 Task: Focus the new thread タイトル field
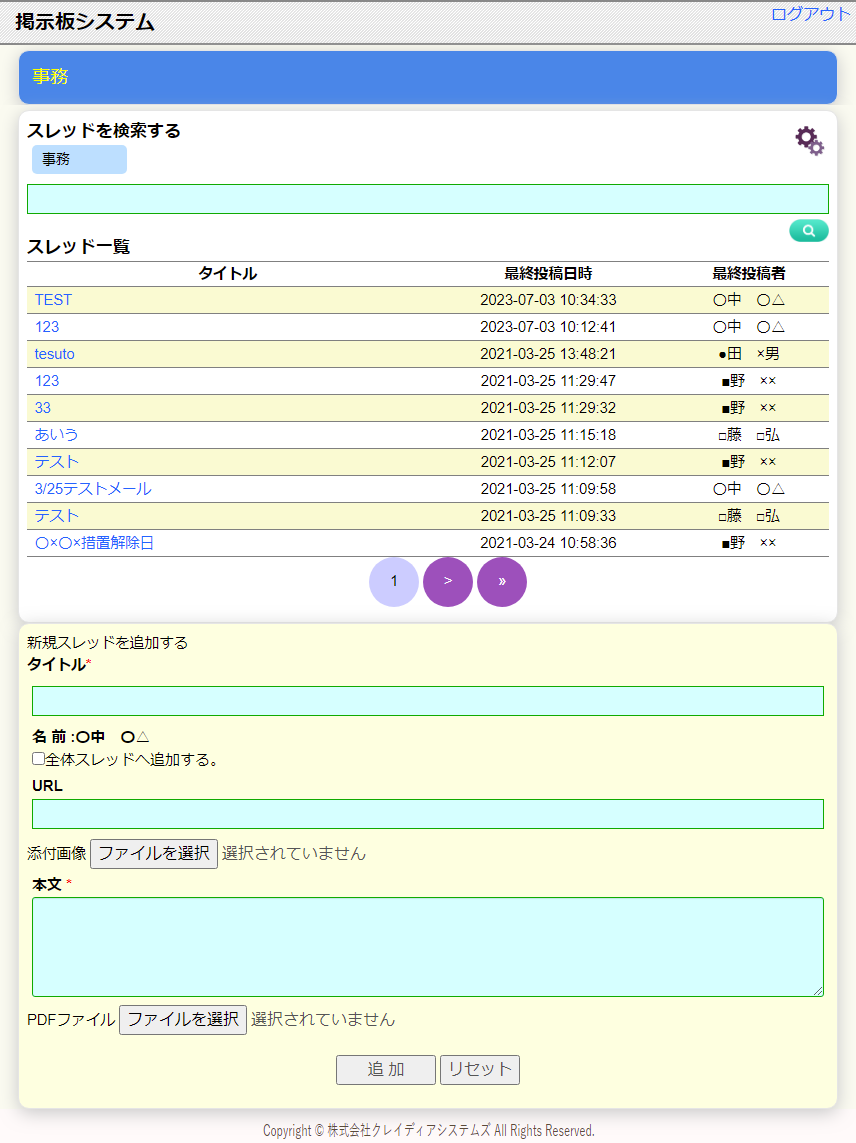(x=427, y=701)
